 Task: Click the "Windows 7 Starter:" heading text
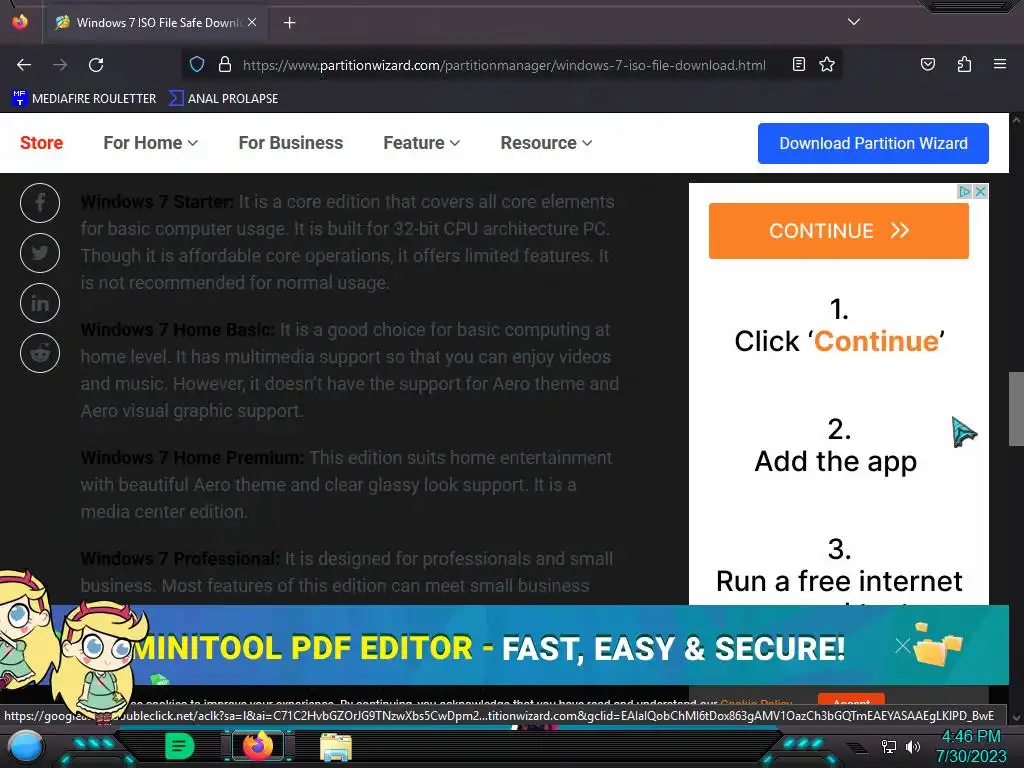point(157,202)
